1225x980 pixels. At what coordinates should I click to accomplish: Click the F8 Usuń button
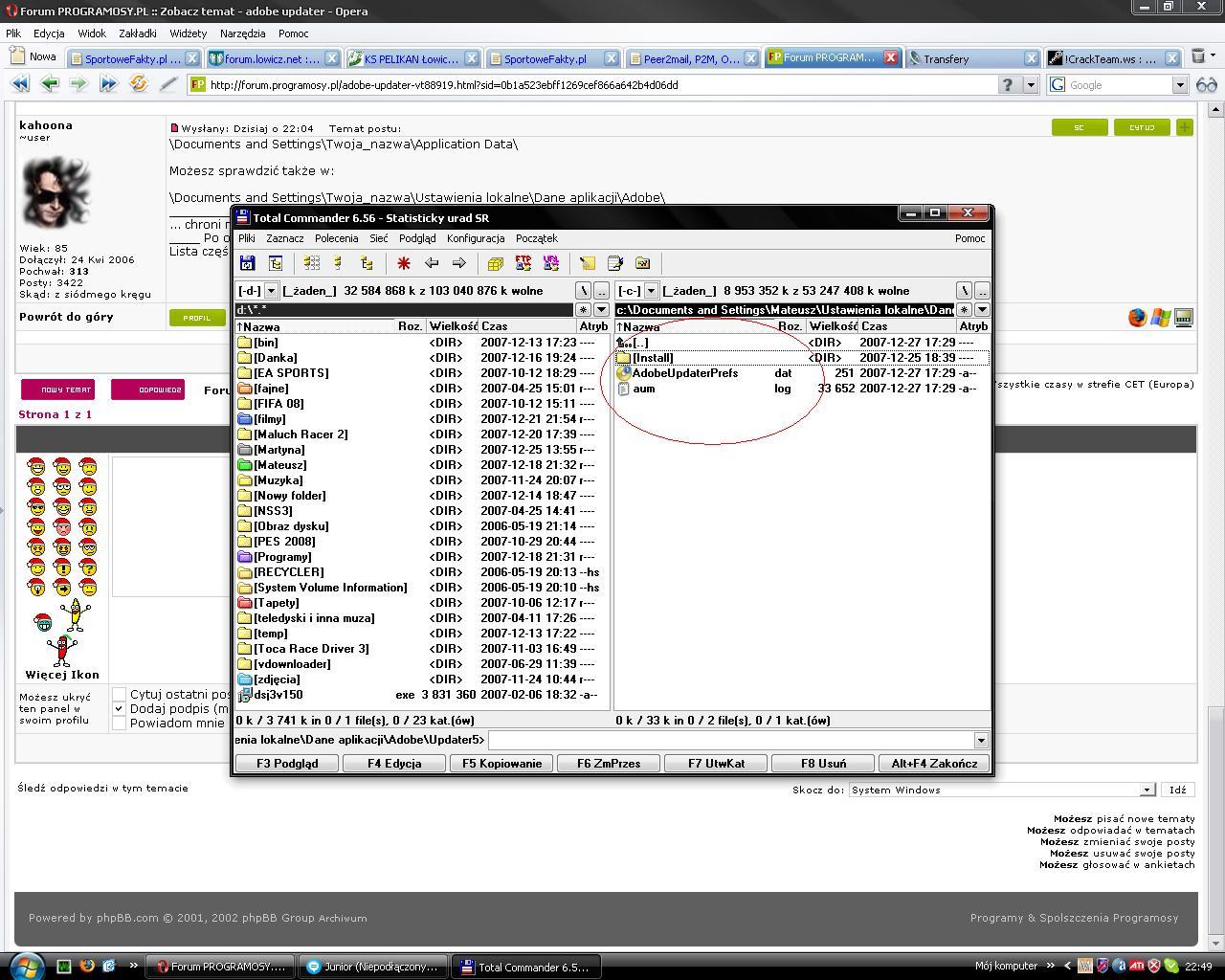823,764
